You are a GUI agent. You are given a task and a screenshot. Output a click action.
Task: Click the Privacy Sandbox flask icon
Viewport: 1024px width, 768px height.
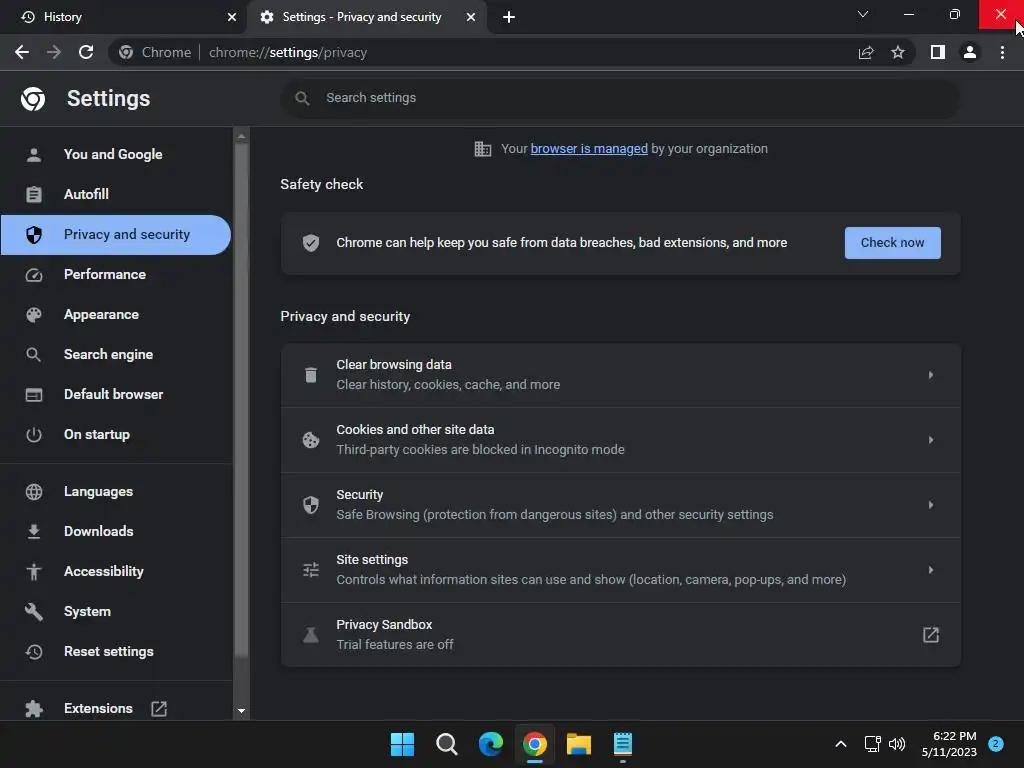pos(311,635)
